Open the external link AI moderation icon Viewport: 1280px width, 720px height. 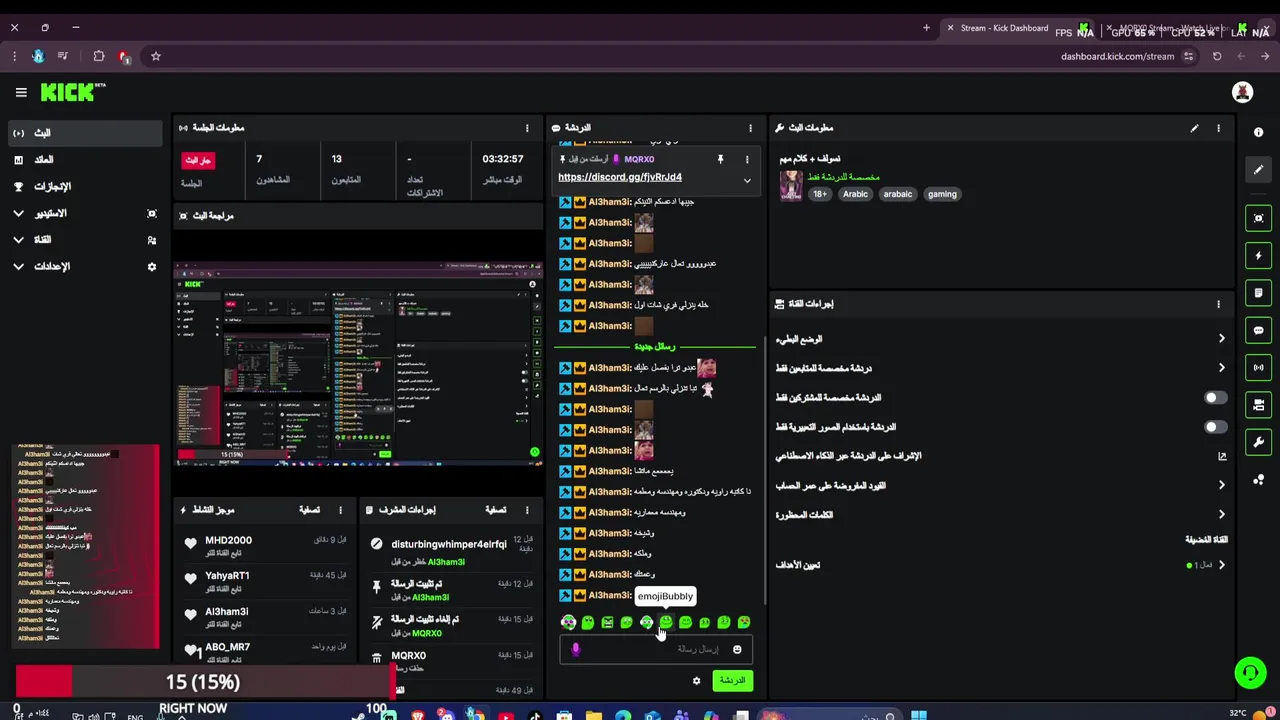point(1221,456)
